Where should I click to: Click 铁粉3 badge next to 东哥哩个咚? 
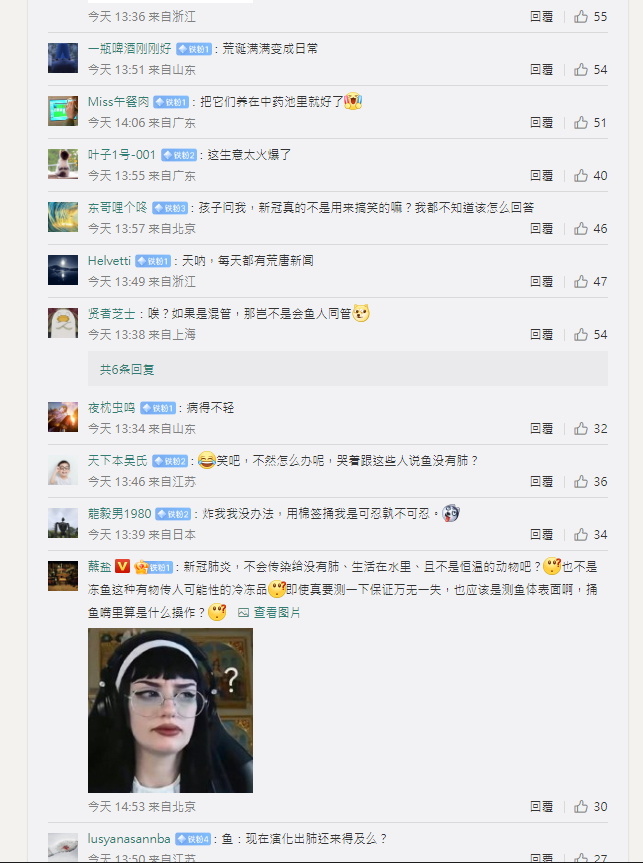(170, 208)
